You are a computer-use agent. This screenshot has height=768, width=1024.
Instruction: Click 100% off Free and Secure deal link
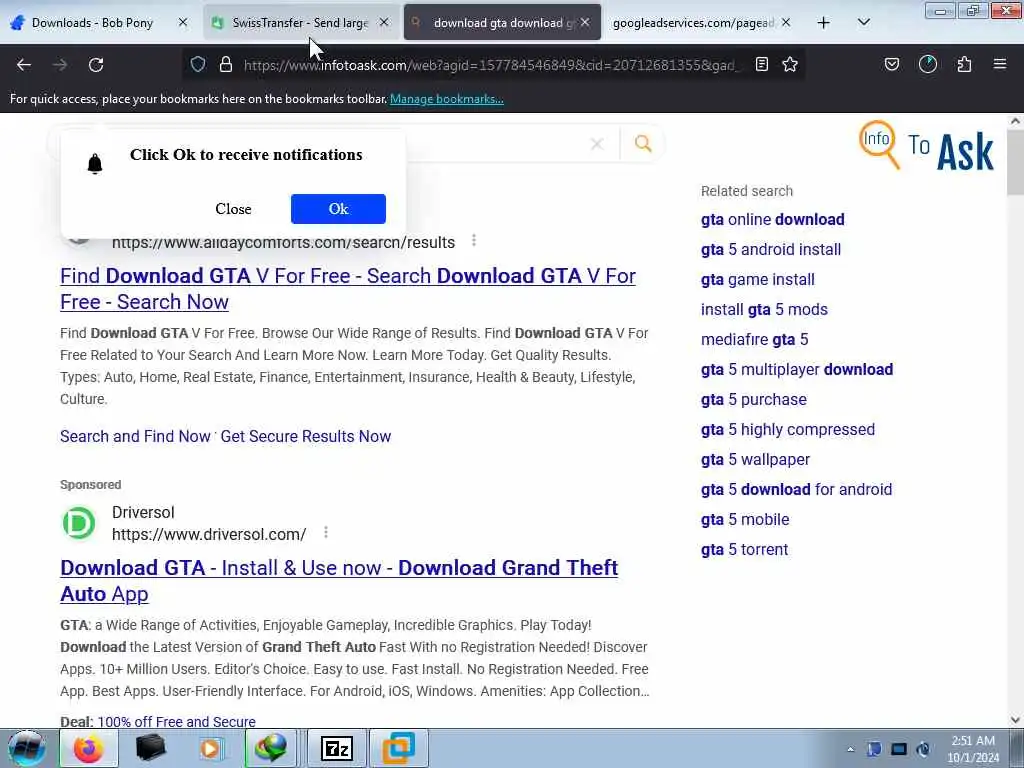[x=176, y=722]
